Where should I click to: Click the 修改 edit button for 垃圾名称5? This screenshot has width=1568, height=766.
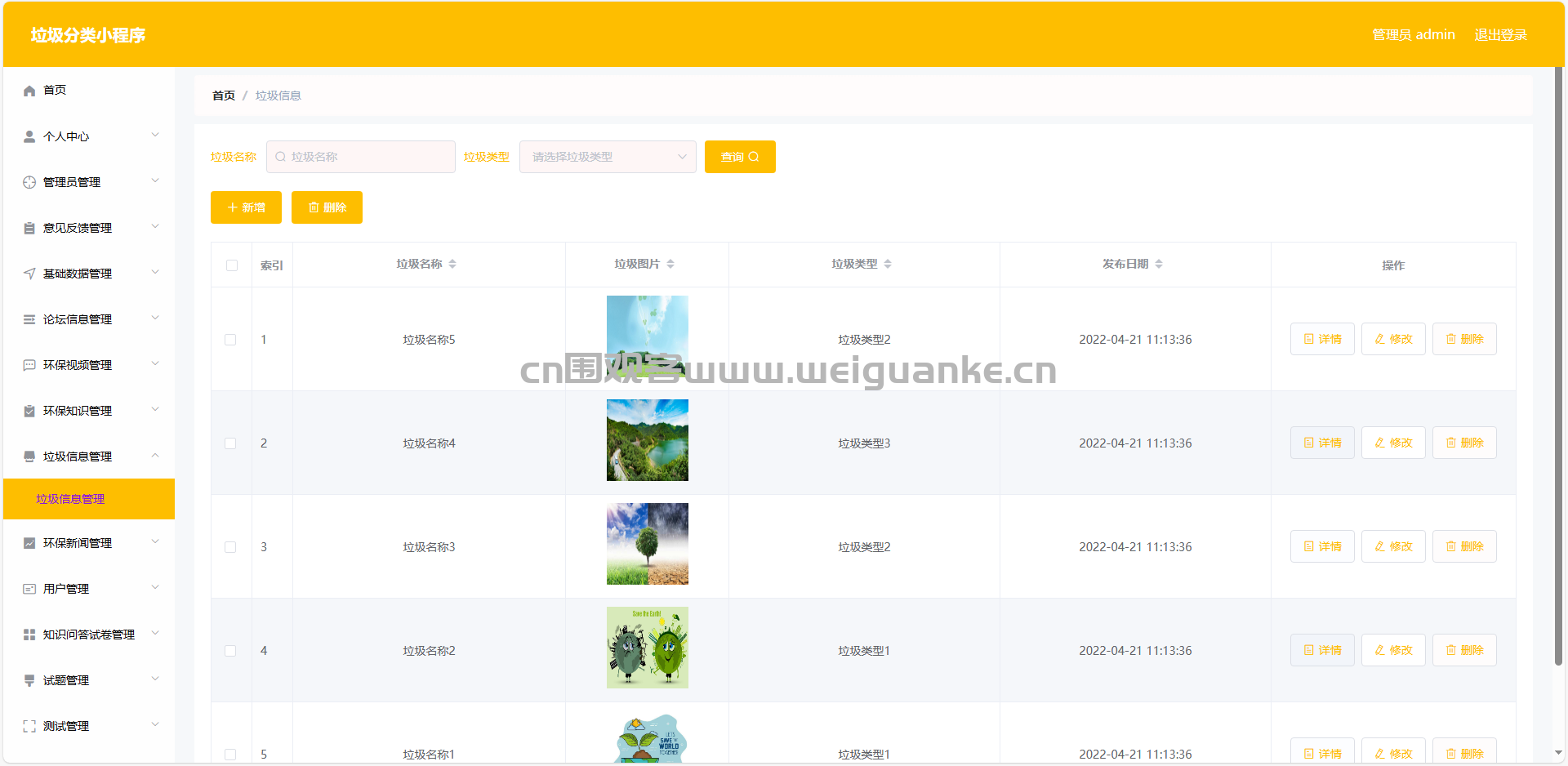point(1393,339)
